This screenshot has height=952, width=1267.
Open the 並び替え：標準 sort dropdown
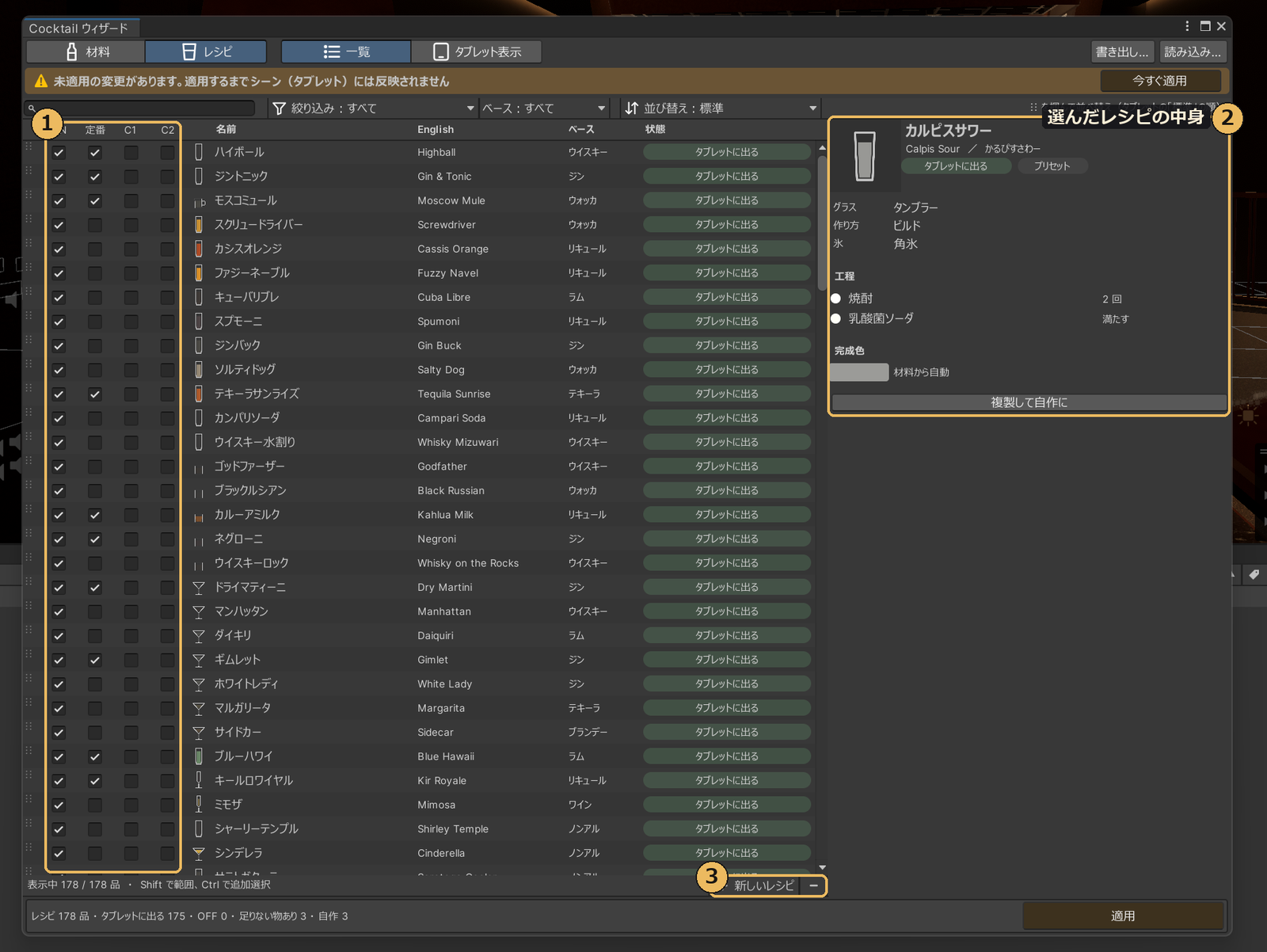[720, 108]
